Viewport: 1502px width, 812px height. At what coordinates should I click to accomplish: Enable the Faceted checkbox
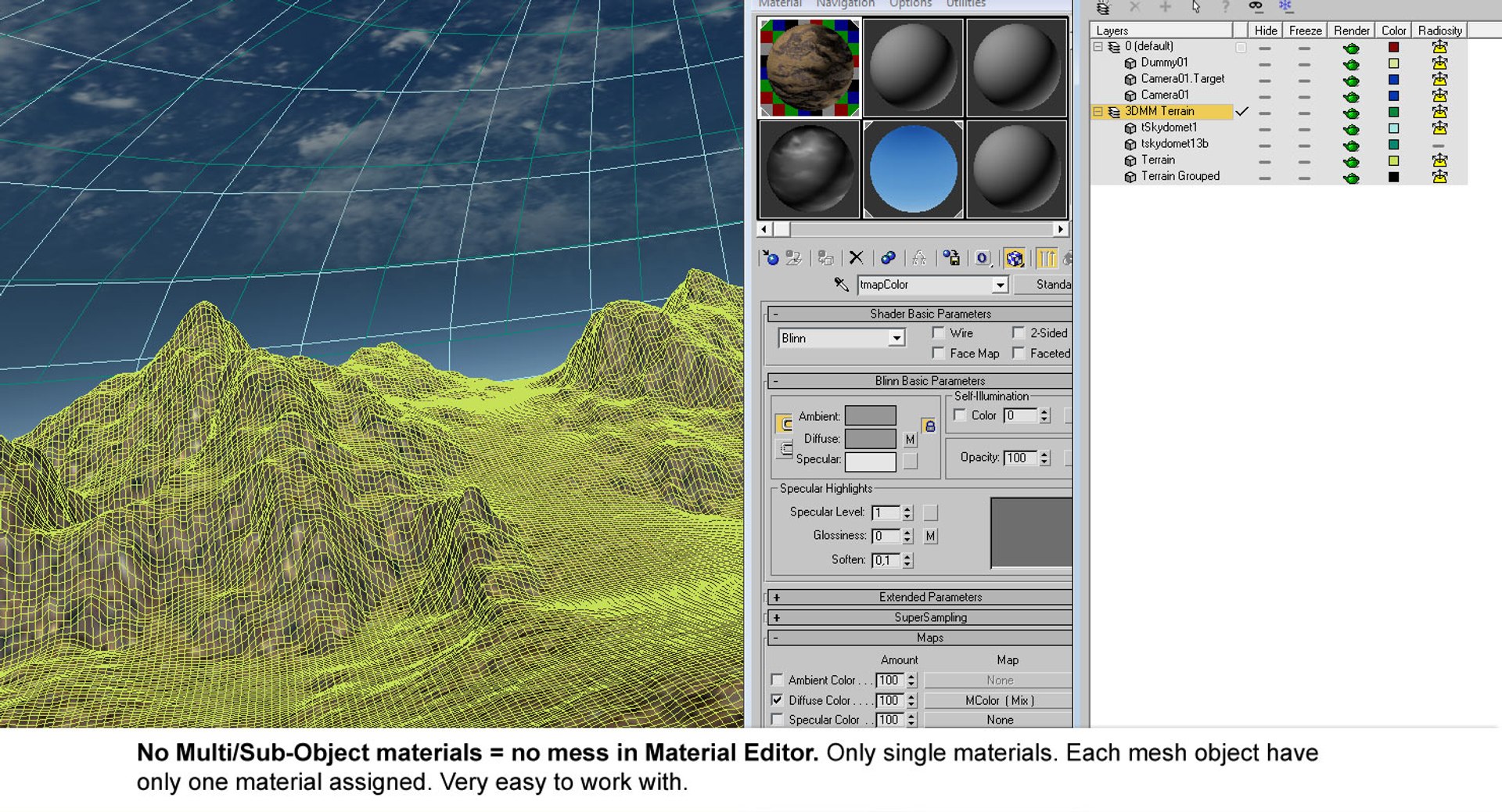[x=1018, y=353]
